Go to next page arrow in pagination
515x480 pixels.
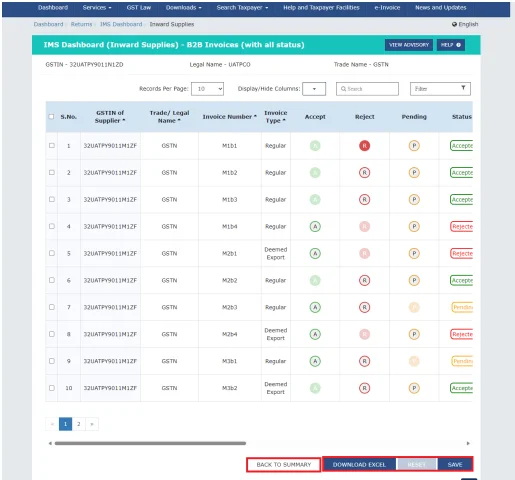click(92, 424)
